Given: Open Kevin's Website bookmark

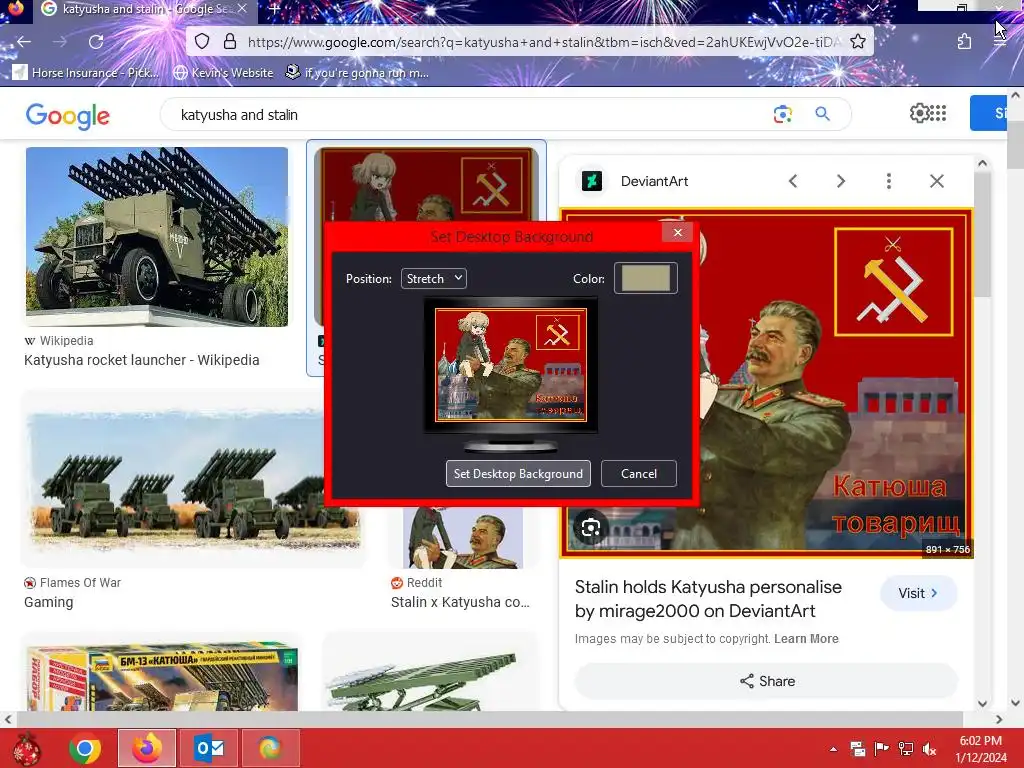Looking at the screenshot, I should [x=223, y=72].
